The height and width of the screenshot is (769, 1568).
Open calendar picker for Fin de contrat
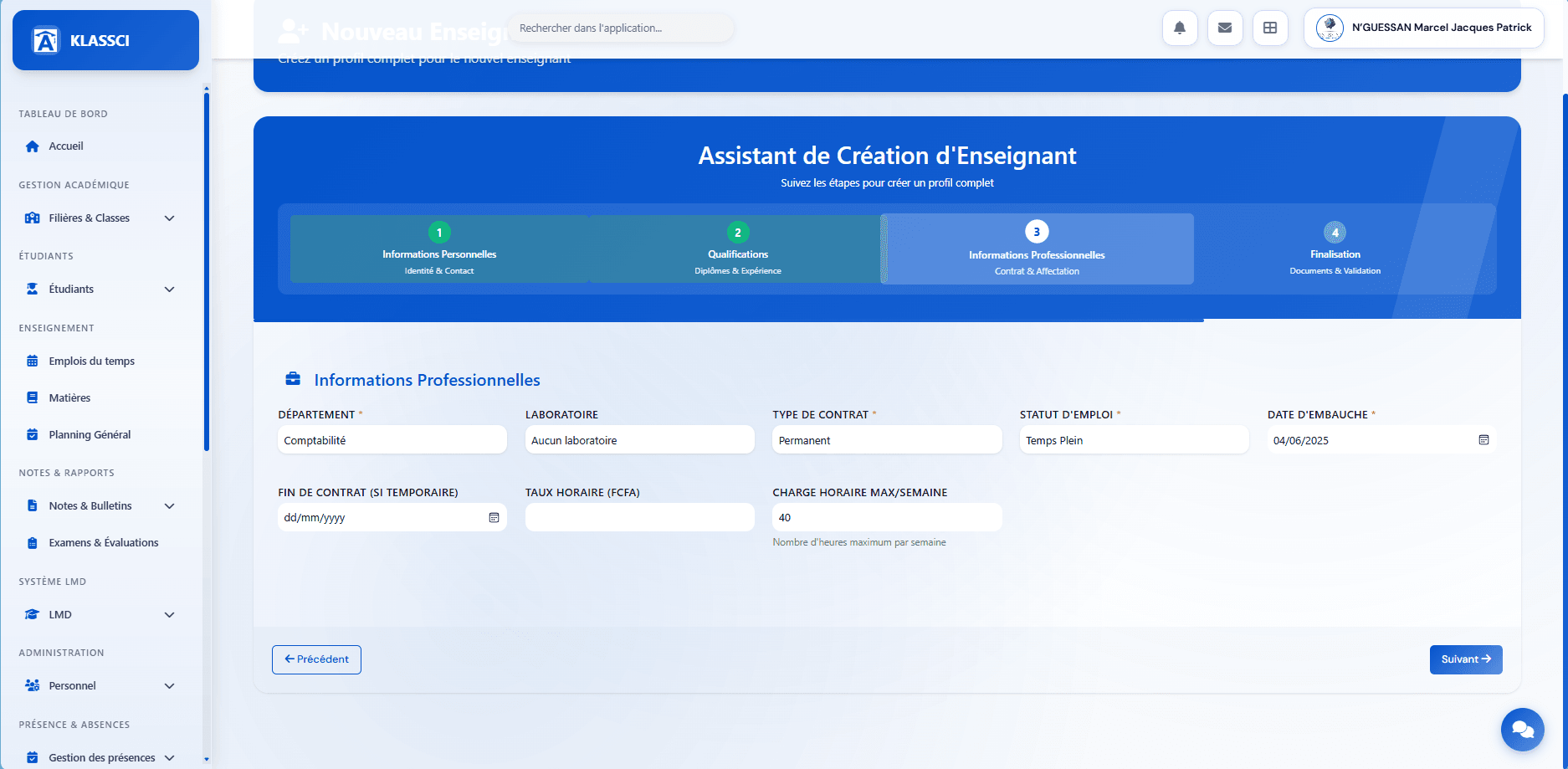click(x=494, y=518)
